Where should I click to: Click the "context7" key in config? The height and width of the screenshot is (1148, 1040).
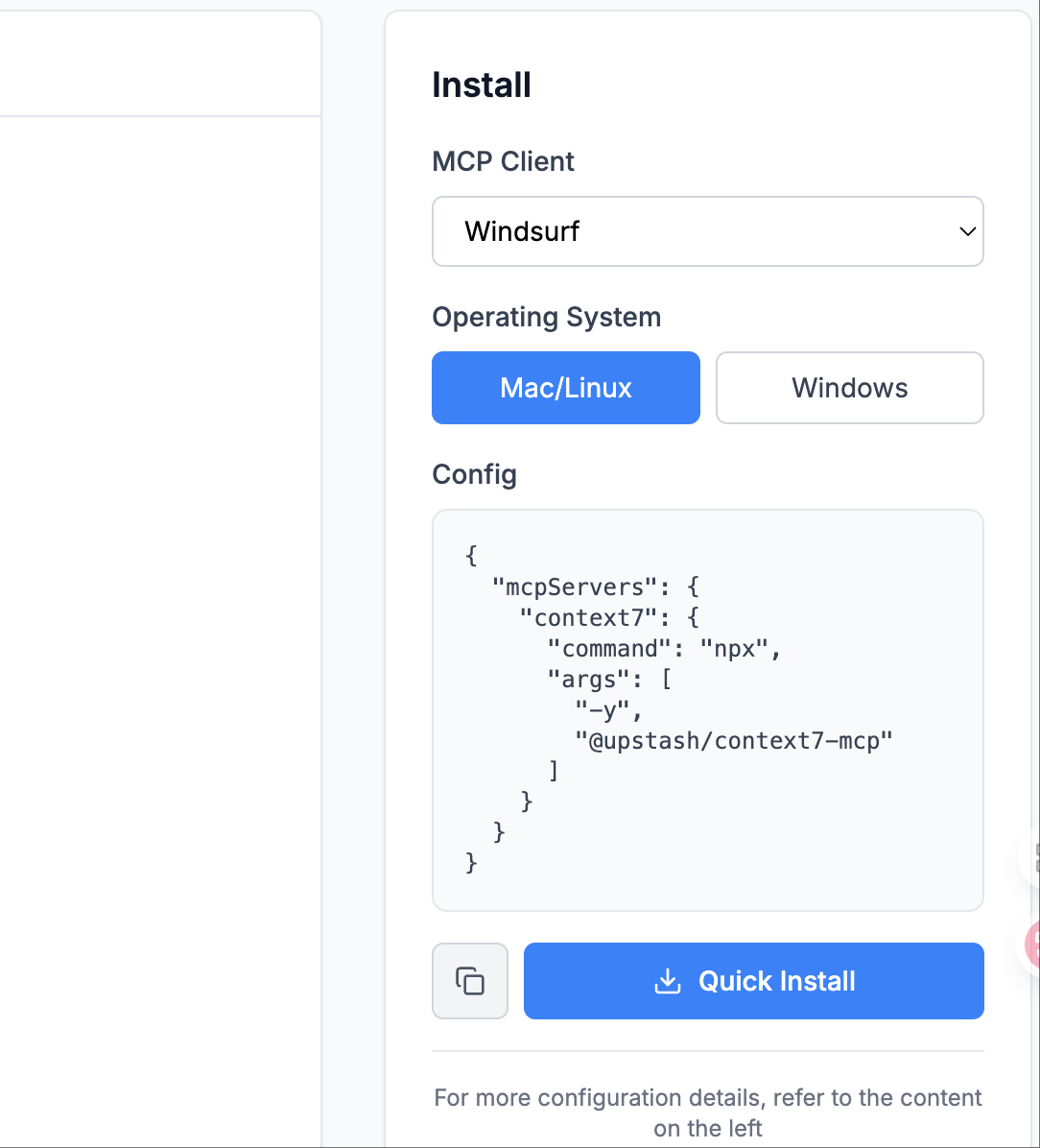590,618
